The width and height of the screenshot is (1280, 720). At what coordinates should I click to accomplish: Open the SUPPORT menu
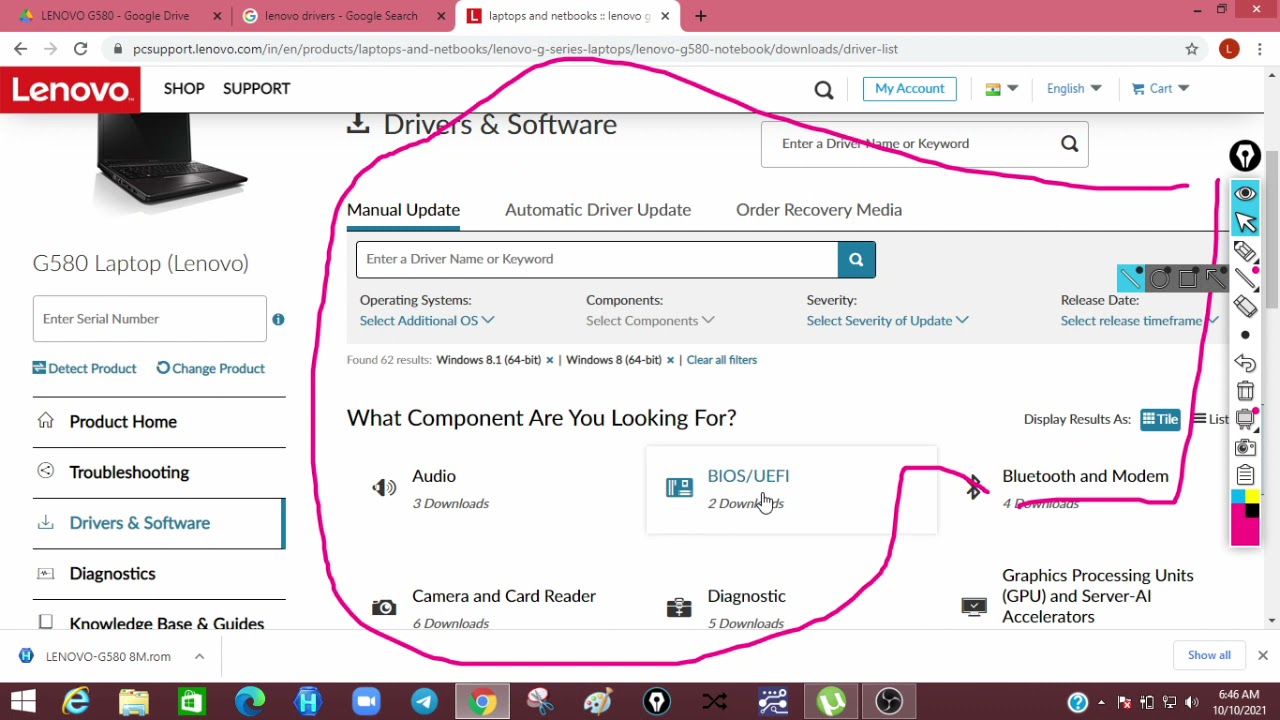(x=256, y=89)
